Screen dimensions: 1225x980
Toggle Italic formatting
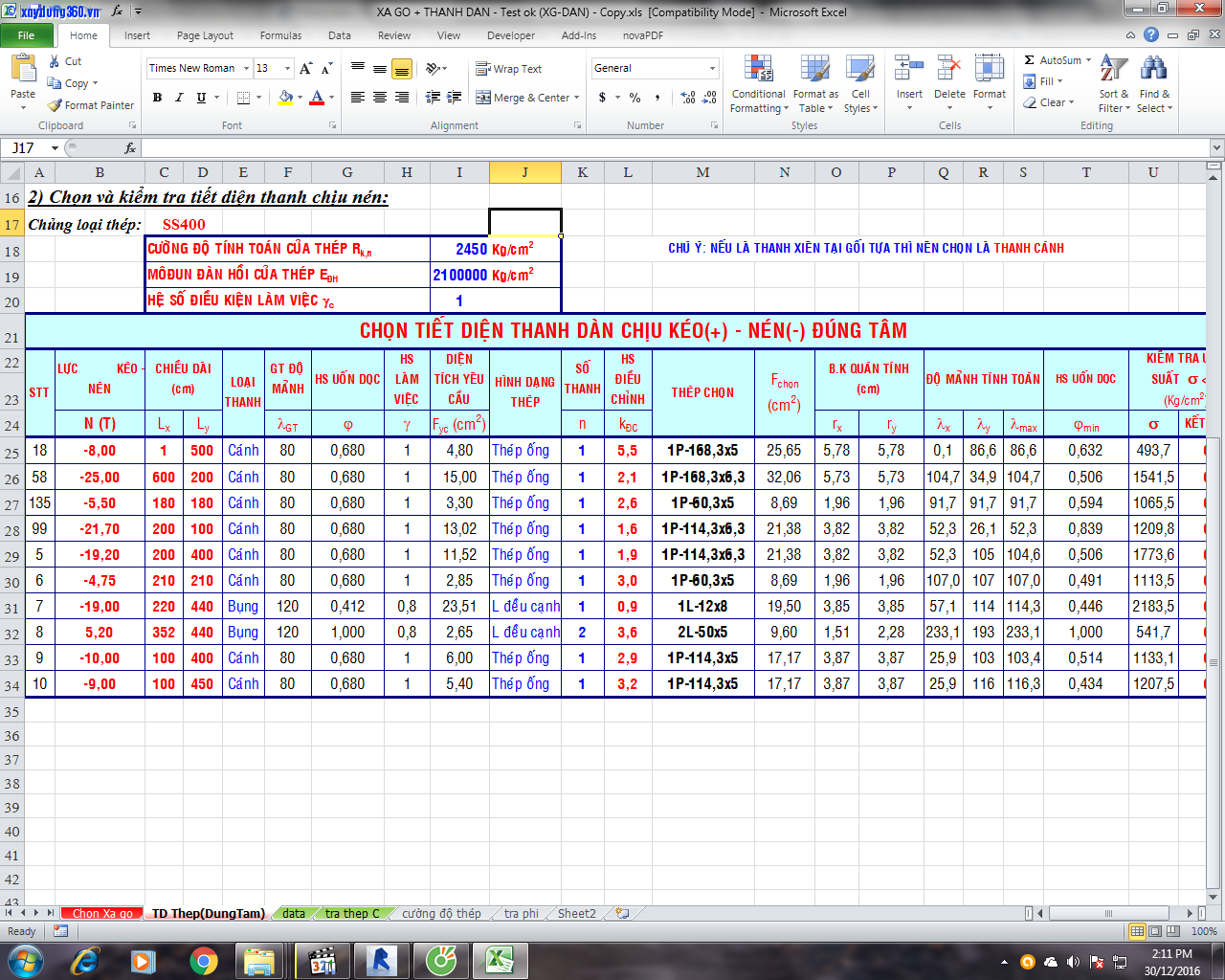pyautogui.click(x=179, y=98)
